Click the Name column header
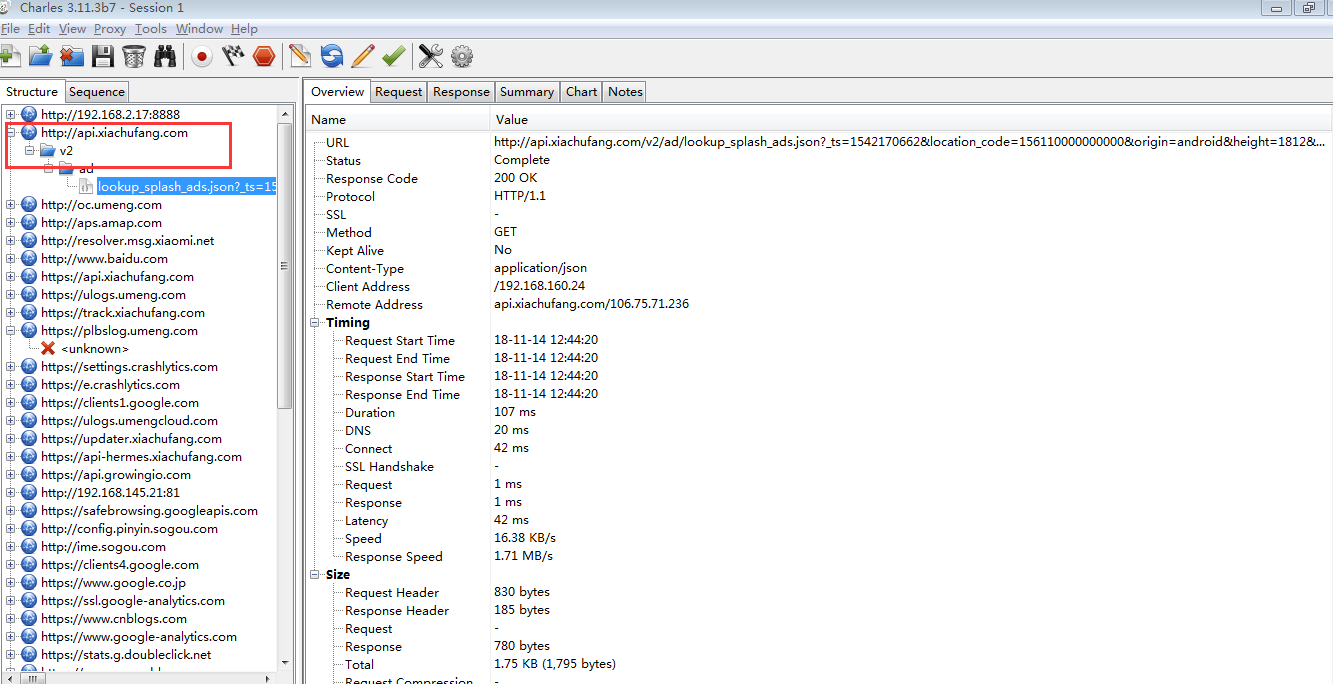 [x=397, y=119]
